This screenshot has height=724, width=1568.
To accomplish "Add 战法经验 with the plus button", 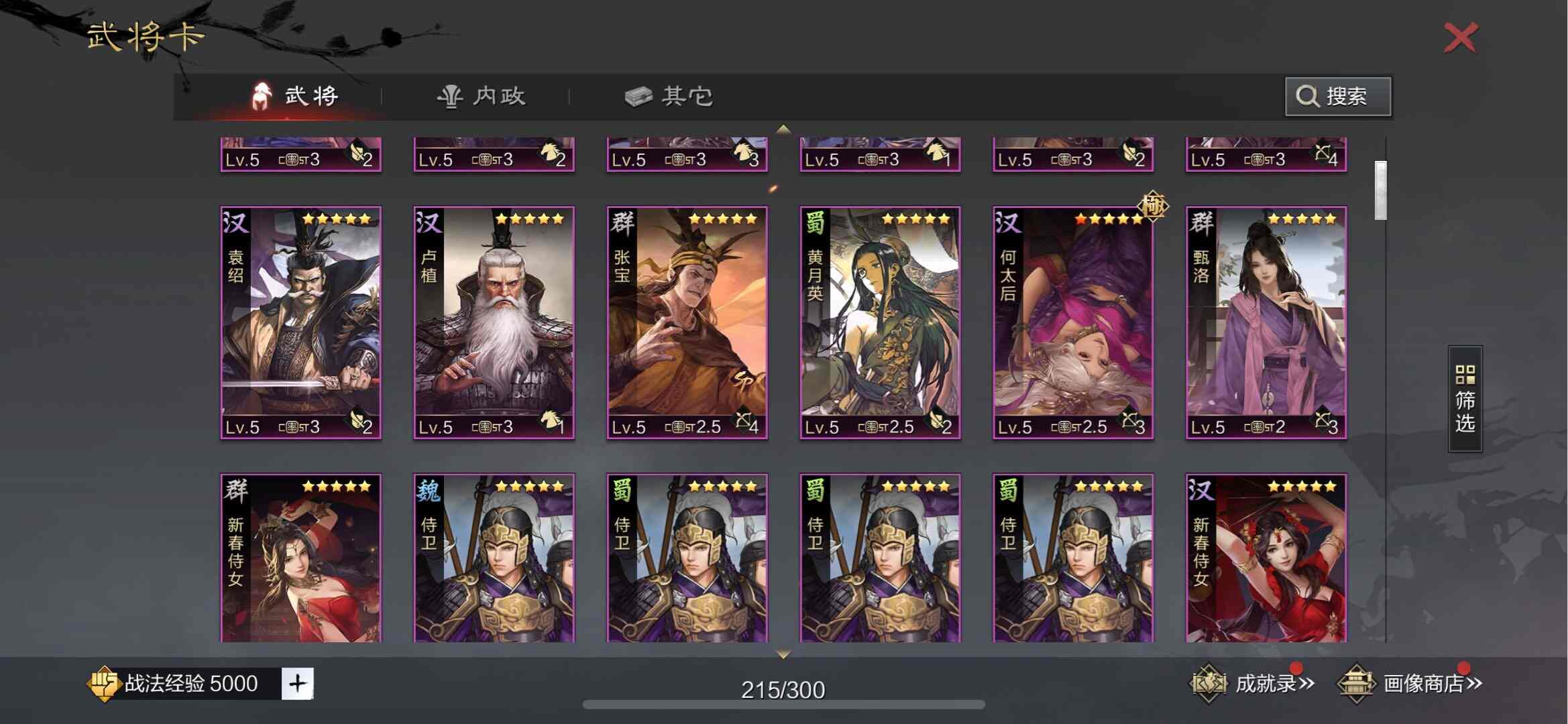I will coord(297,684).
